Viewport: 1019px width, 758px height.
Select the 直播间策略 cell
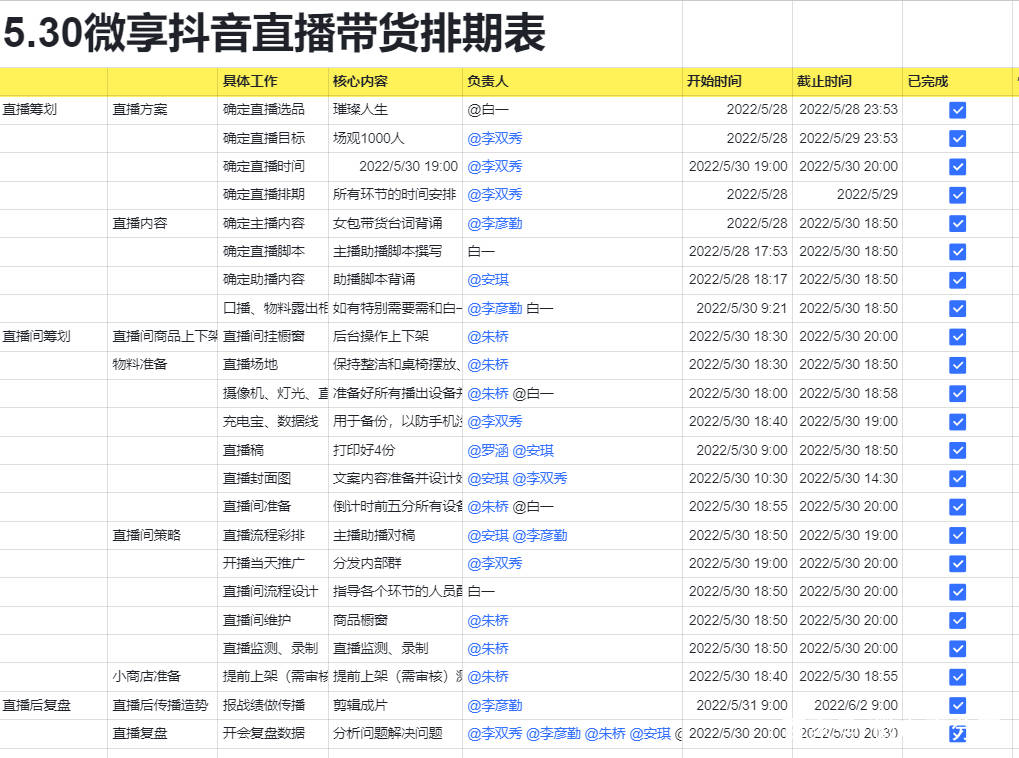click(162, 536)
